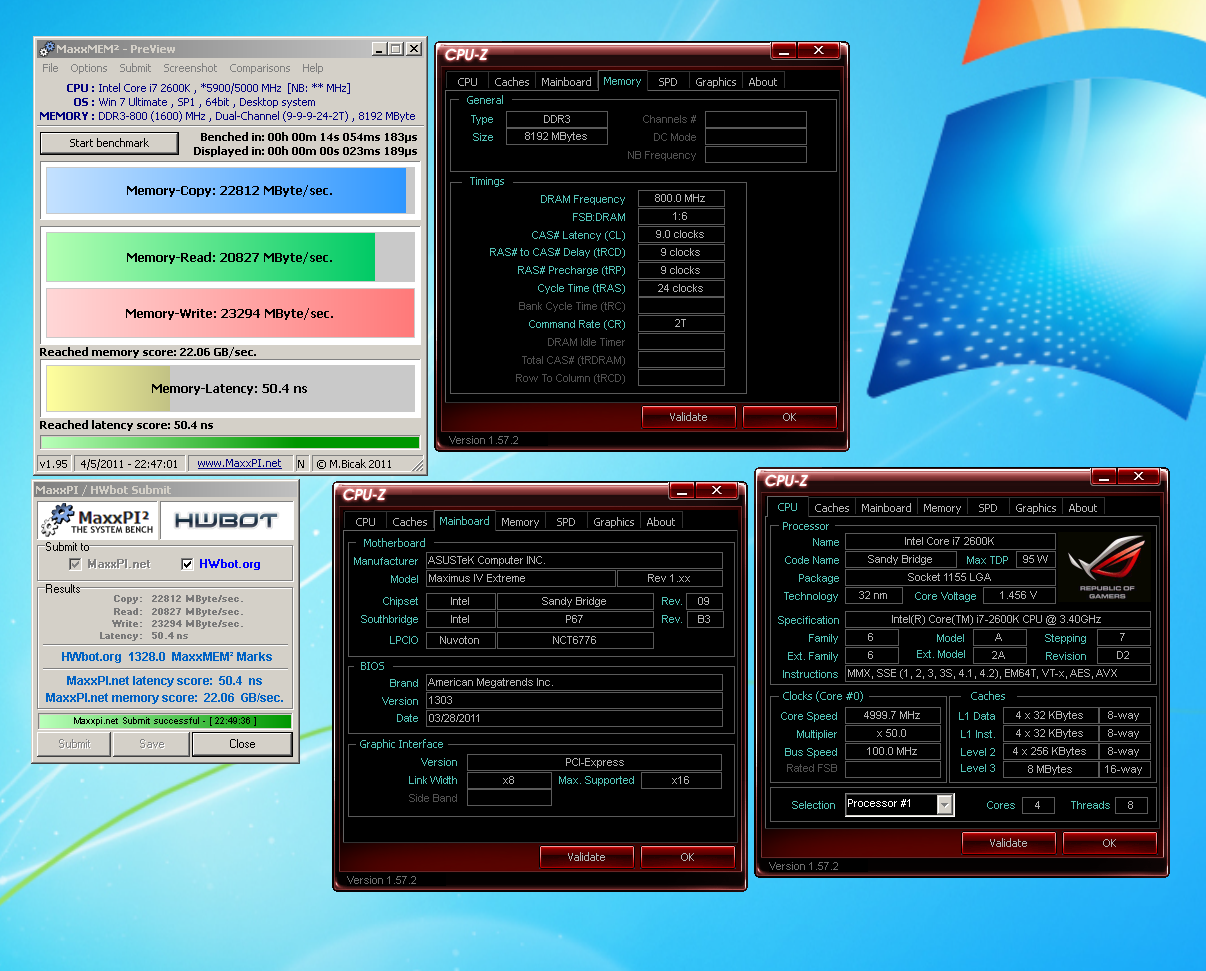The width and height of the screenshot is (1206, 971).
Task: Switch to Mainboard tab in CPU window
Action: [x=886, y=508]
